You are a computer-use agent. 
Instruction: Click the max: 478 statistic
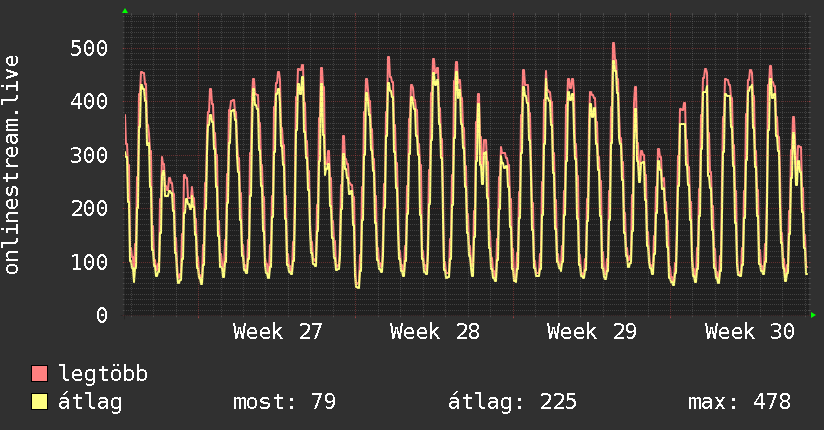tap(739, 402)
